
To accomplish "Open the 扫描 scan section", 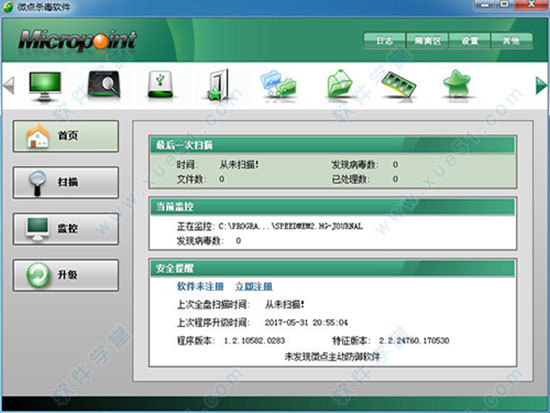I will coord(66,182).
